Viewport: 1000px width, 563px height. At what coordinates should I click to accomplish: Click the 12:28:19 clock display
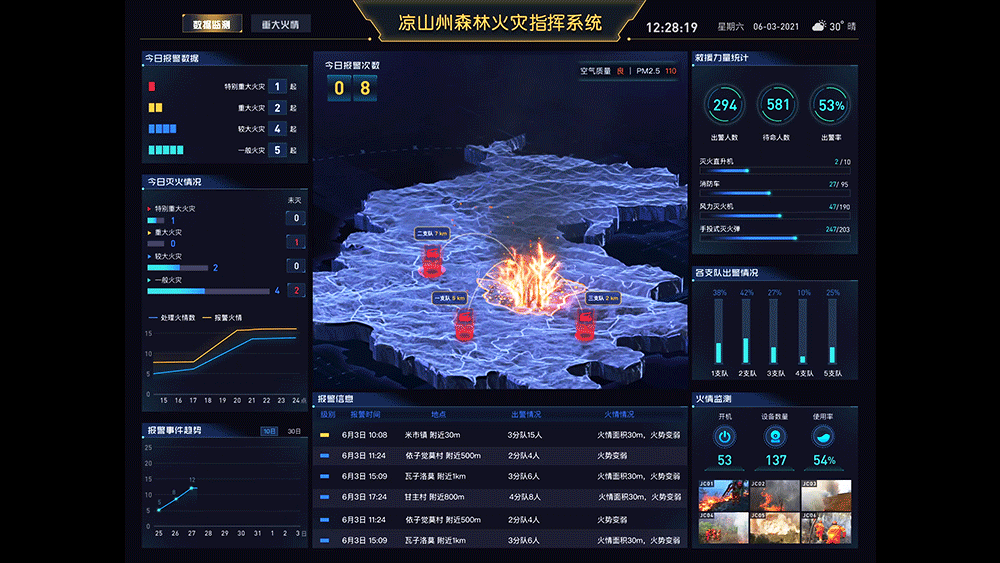(x=672, y=27)
